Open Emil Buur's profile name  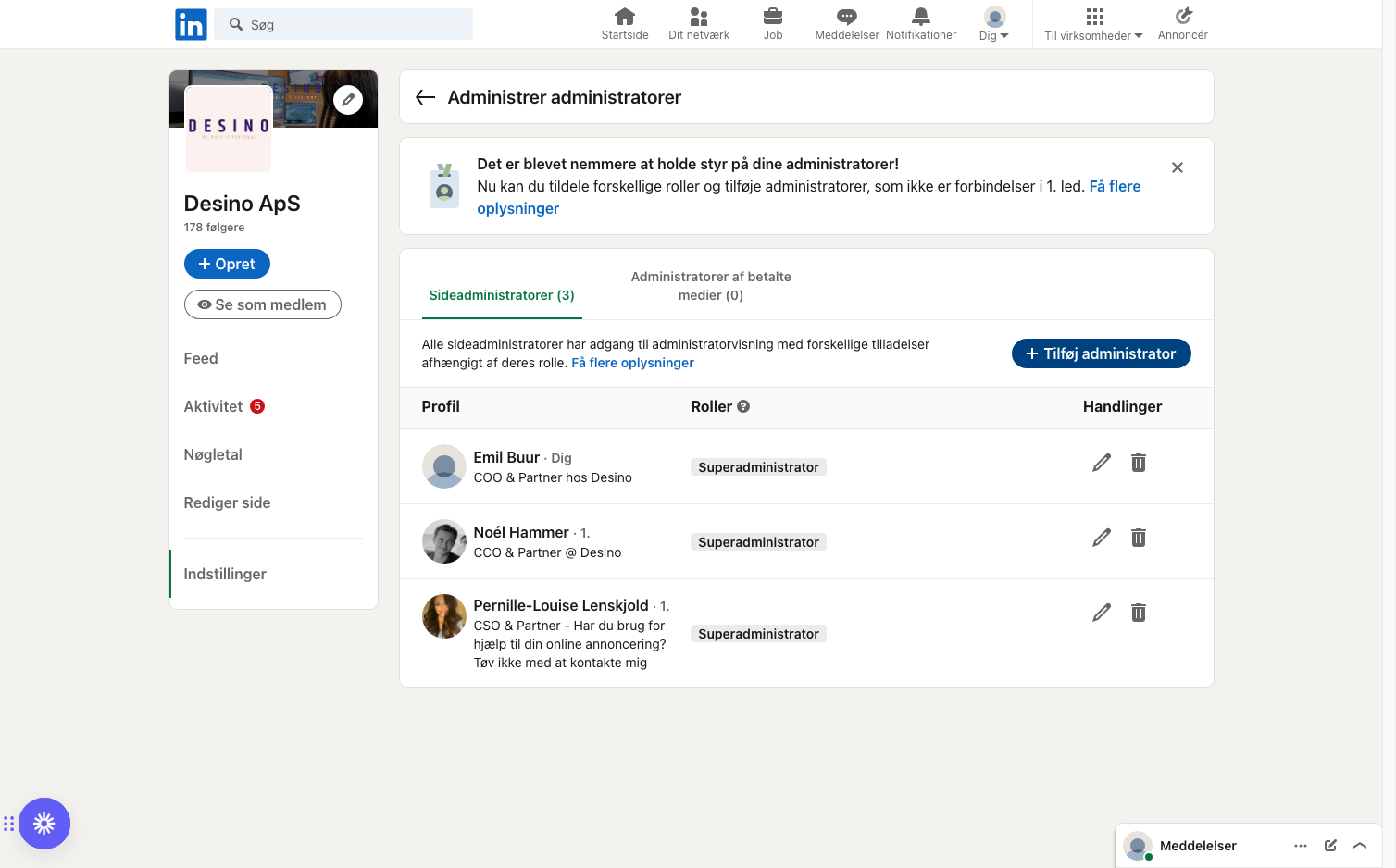click(506, 457)
